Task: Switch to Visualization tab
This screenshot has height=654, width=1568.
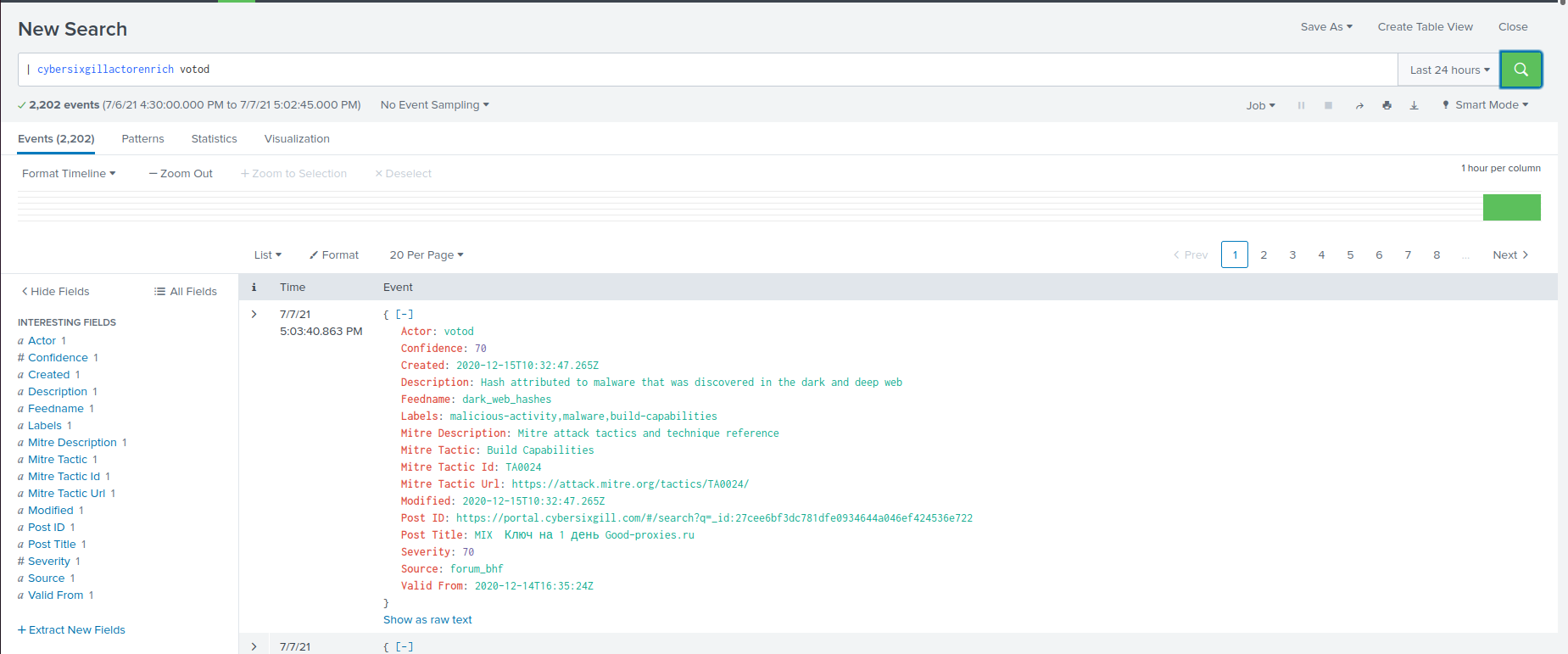Action: (x=297, y=138)
